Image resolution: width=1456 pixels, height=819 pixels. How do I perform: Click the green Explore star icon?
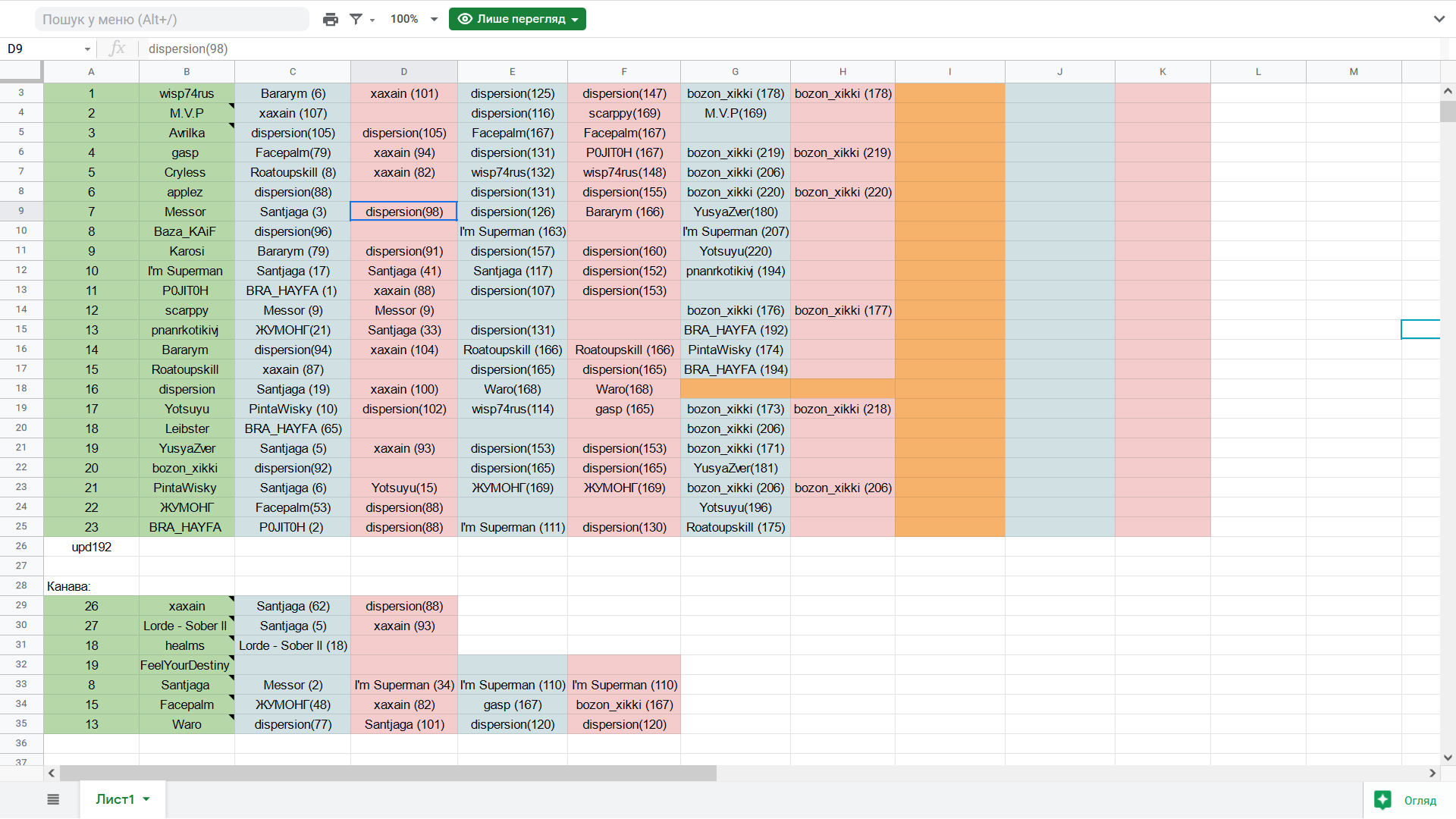pos(1382,800)
